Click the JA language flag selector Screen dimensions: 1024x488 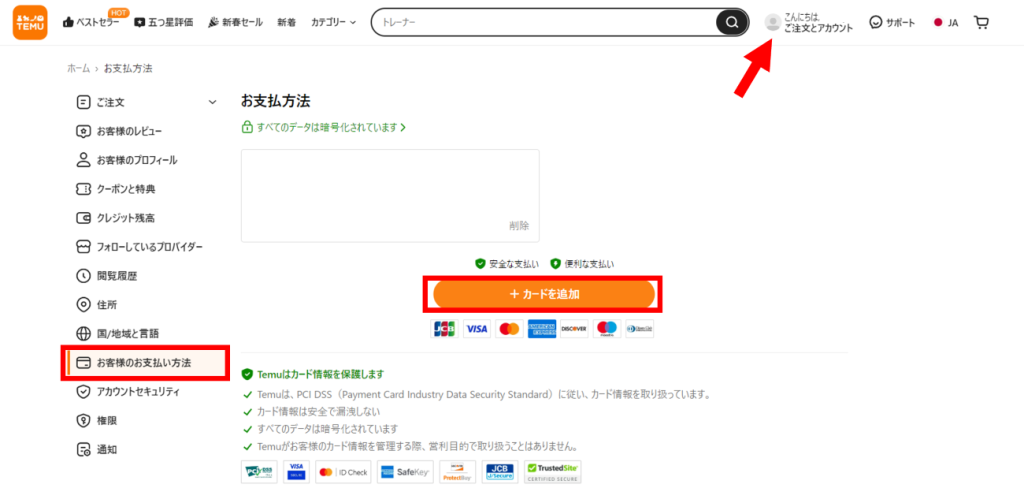click(x=938, y=22)
